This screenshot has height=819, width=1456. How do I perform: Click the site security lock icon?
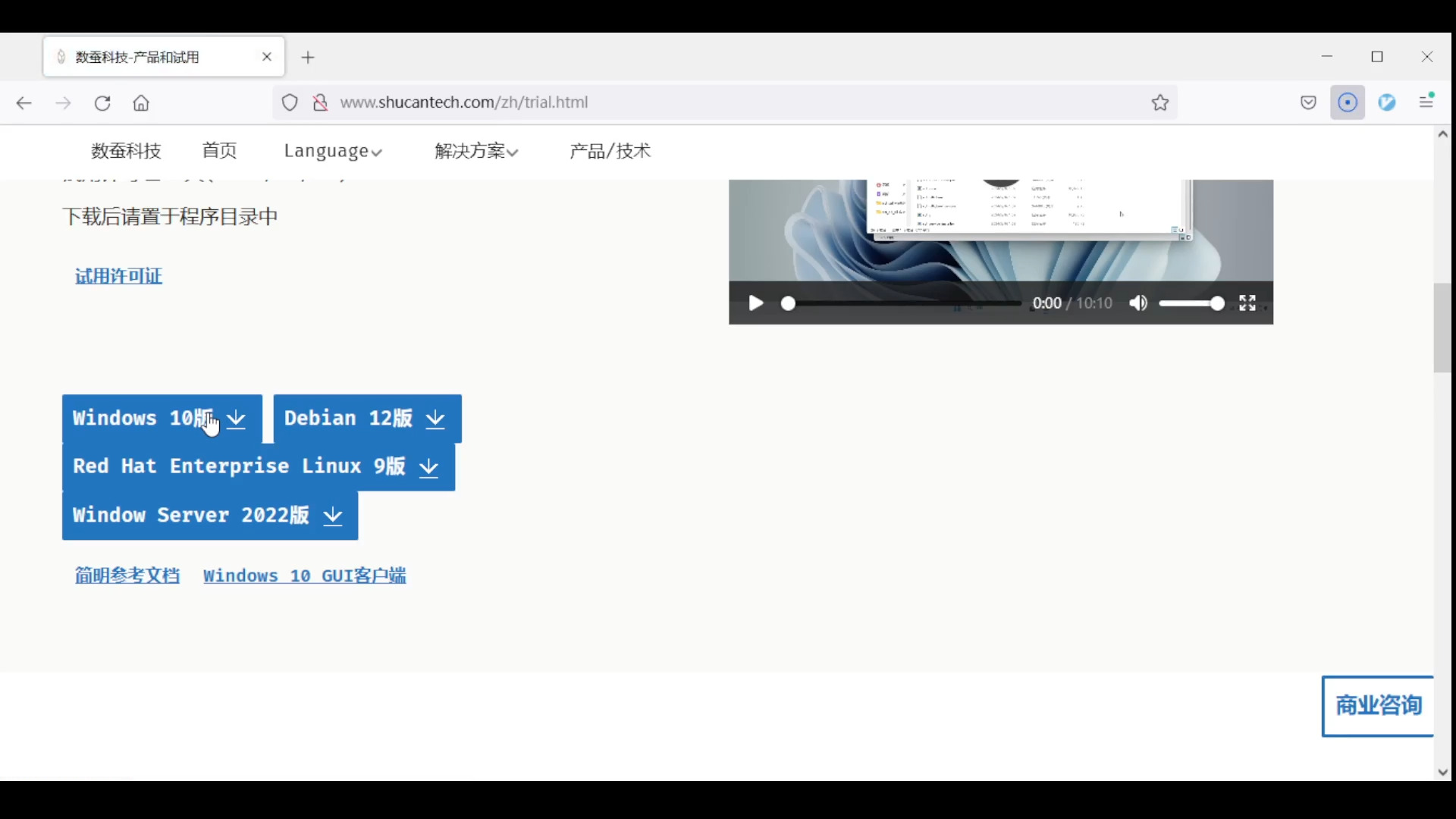[x=320, y=102]
